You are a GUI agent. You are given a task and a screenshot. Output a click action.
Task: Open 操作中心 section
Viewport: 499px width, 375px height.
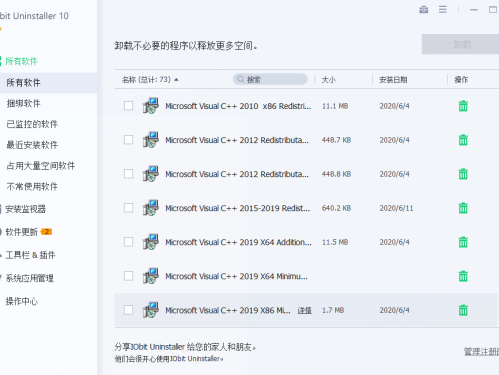[x=21, y=301]
